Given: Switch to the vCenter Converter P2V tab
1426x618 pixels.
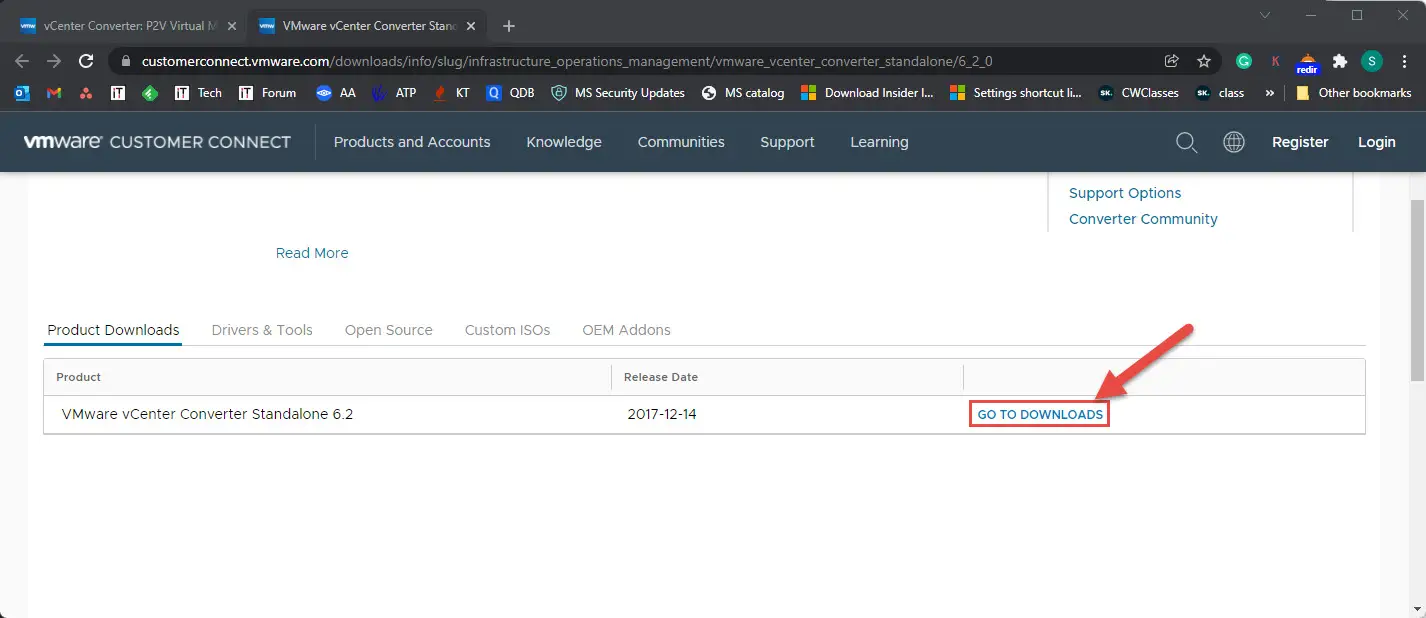Looking at the screenshot, I should pos(128,26).
